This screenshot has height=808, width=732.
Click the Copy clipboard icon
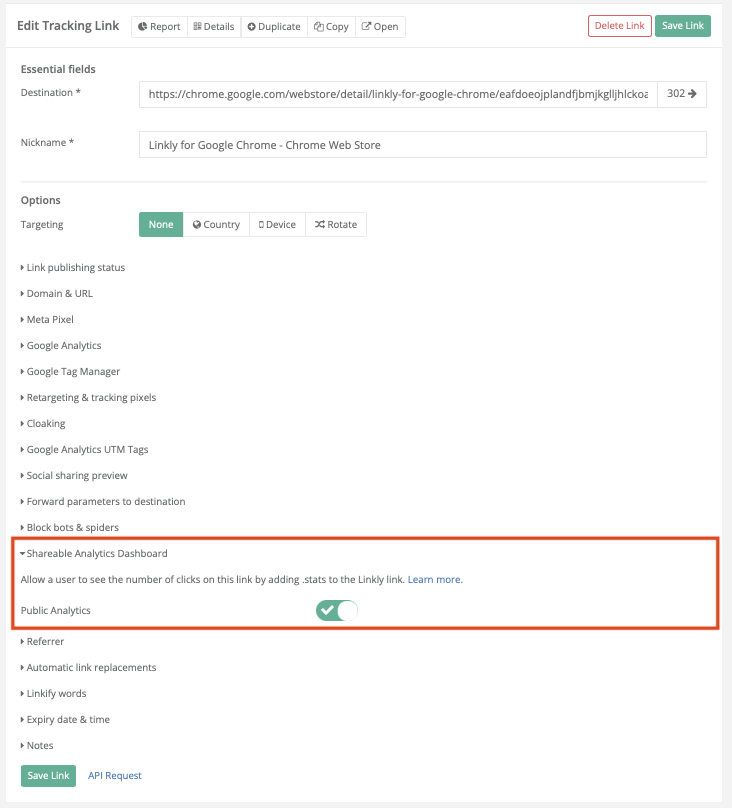pyautogui.click(x=319, y=27)
